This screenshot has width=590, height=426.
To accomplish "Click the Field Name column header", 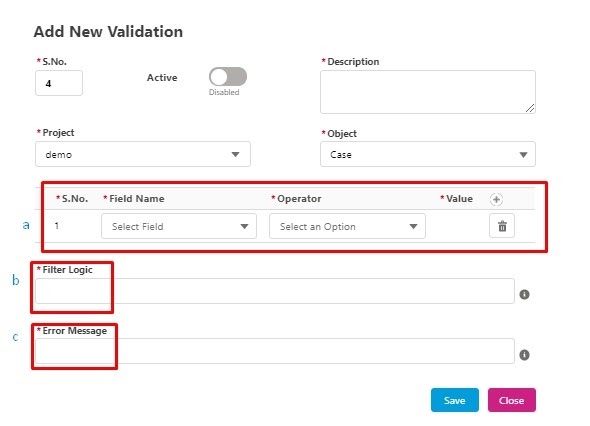I will click(134, 199).
